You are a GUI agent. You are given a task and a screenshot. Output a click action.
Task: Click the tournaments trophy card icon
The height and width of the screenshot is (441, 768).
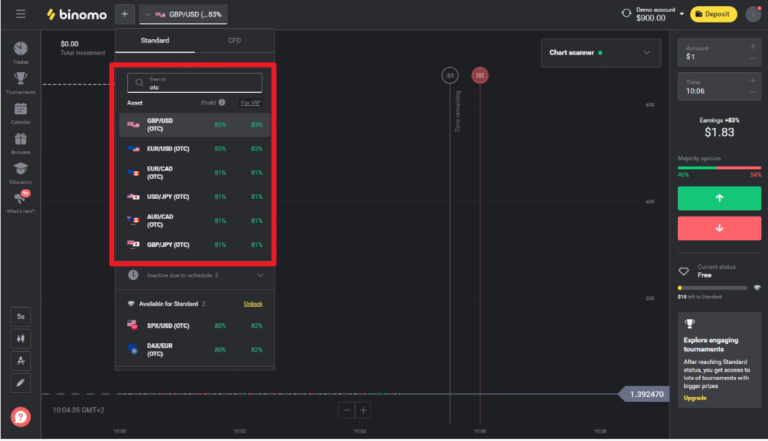[x=690, y=323]
